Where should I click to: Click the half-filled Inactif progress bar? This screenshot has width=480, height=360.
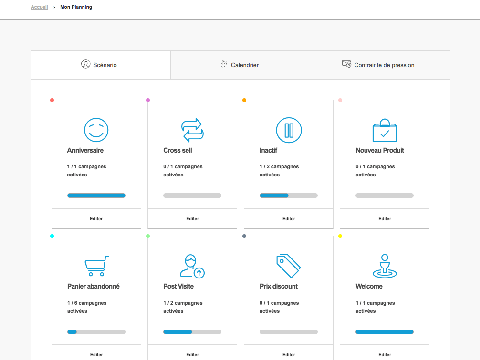coord(289,196)
